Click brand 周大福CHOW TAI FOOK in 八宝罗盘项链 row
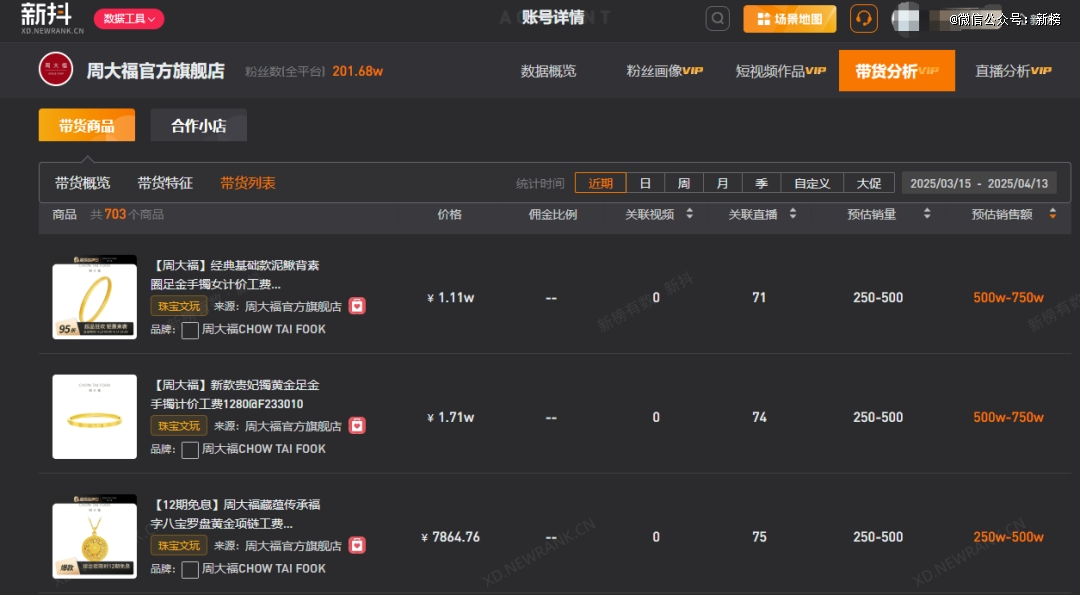The height and width of the screenshot is (595, 1080). [264, 569]
